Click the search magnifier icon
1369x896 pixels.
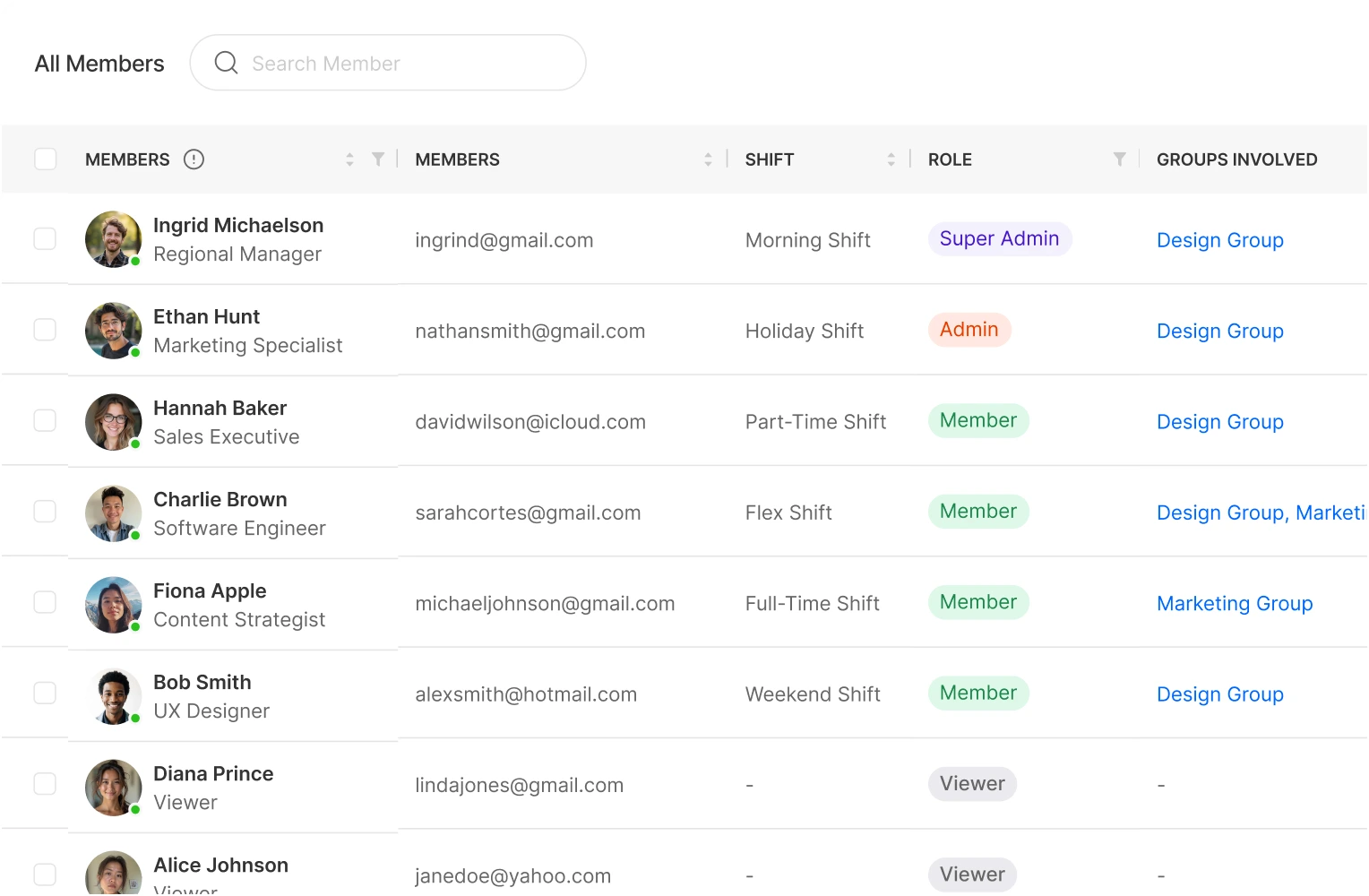226,63
